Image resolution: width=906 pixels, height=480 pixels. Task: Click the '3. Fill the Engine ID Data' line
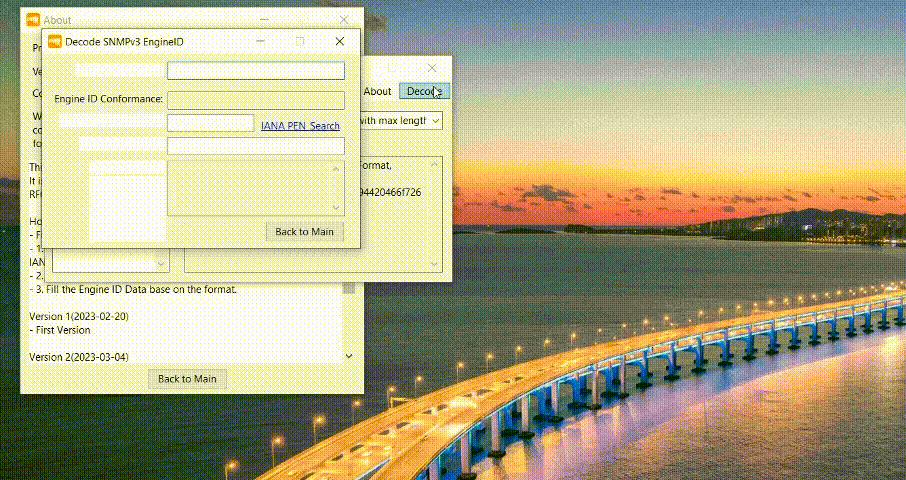click(133, 289)
